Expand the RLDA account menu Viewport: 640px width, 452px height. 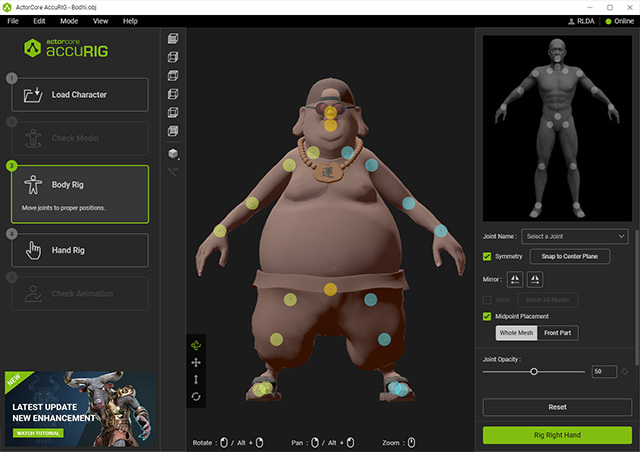tap(583, 21)
